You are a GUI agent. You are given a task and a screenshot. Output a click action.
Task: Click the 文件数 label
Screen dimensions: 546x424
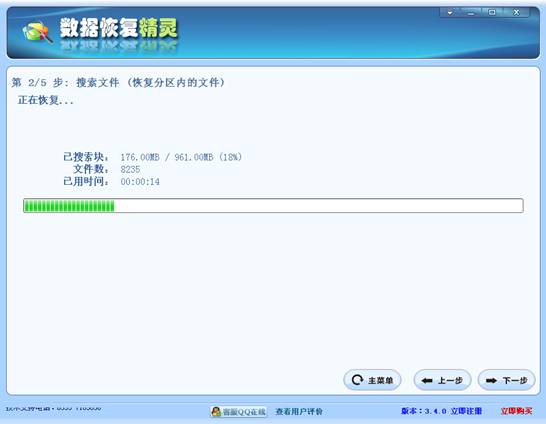coord(91,169)
